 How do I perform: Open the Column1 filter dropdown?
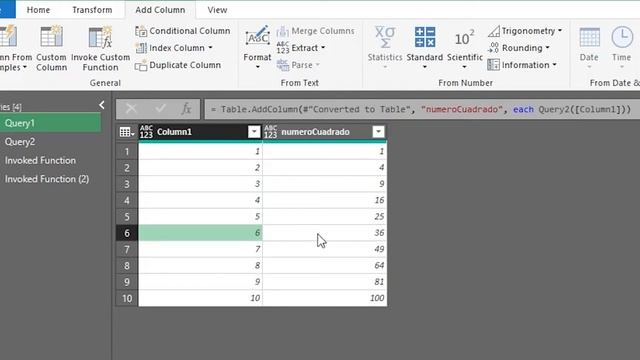pos(254,132)
